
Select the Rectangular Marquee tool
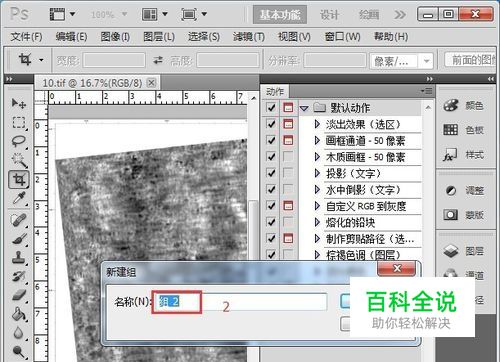(18, 122)
